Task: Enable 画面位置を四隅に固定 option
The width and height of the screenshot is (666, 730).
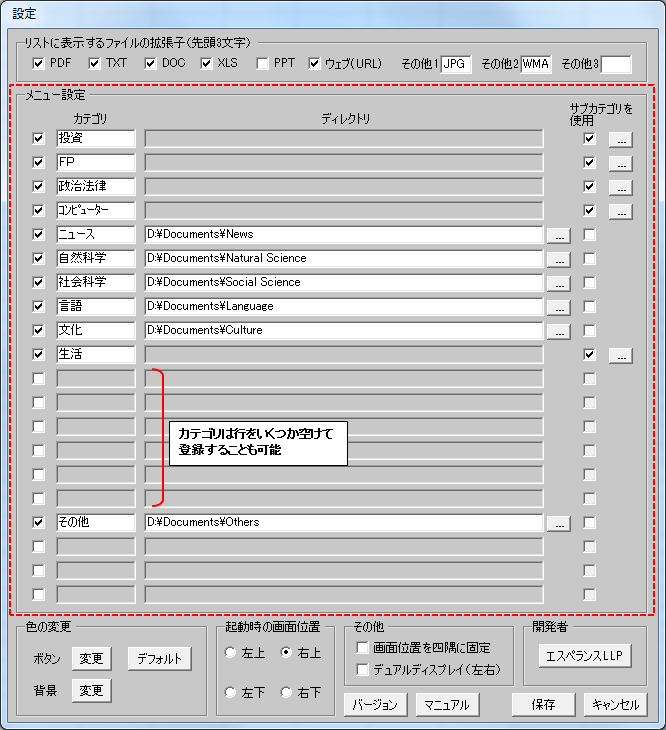Action: pos(362,647)
